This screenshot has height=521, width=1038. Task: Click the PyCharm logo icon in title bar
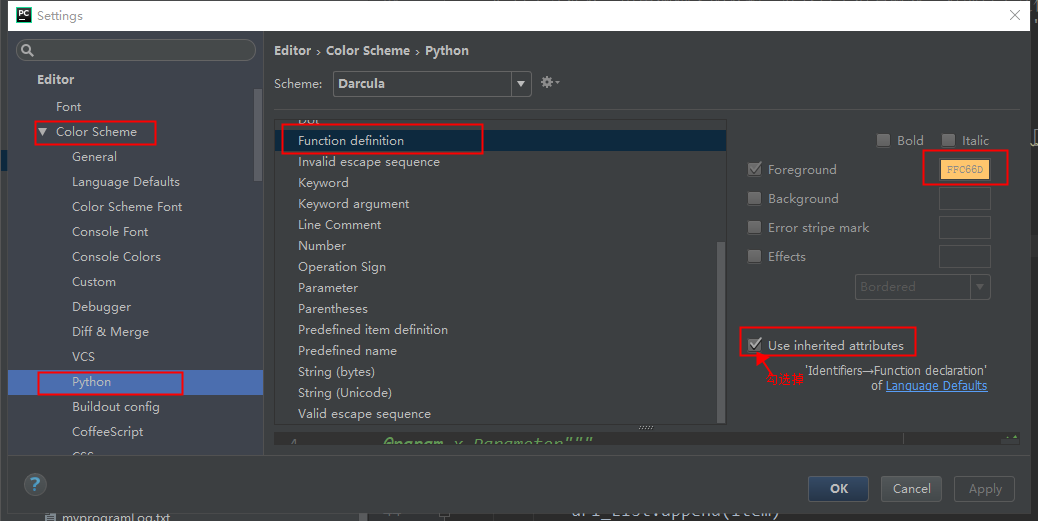pos(24,15)
